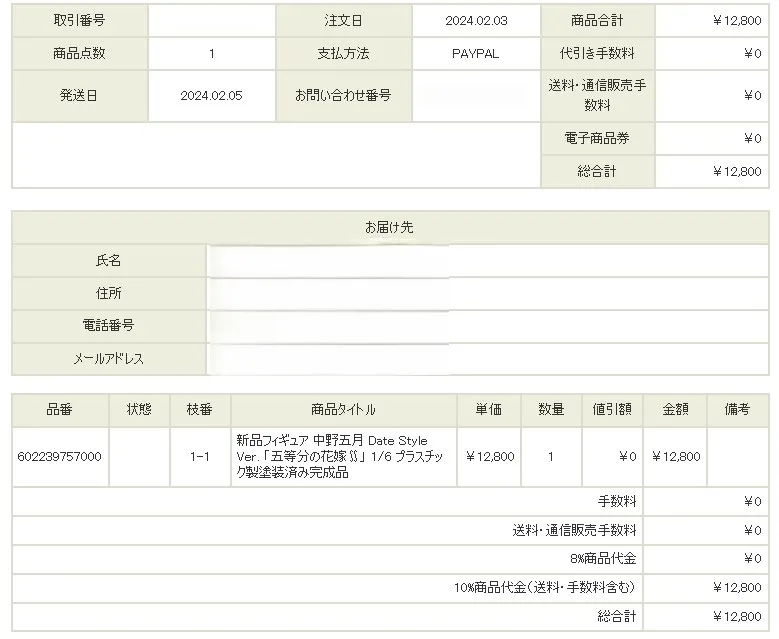Click the 品番 column header
The image size is (779, 639).
tap(60, 409)
